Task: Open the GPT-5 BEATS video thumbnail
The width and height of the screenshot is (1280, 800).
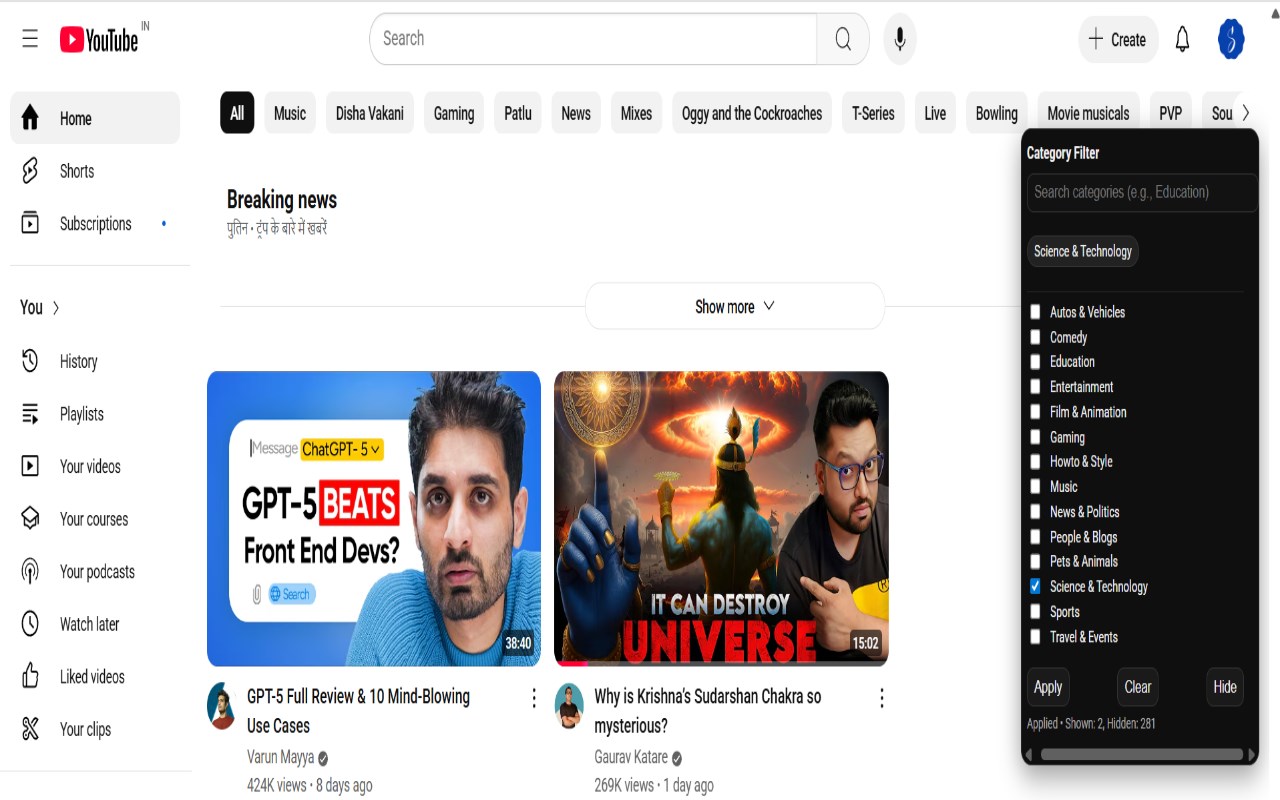Action: coord(374,519)
